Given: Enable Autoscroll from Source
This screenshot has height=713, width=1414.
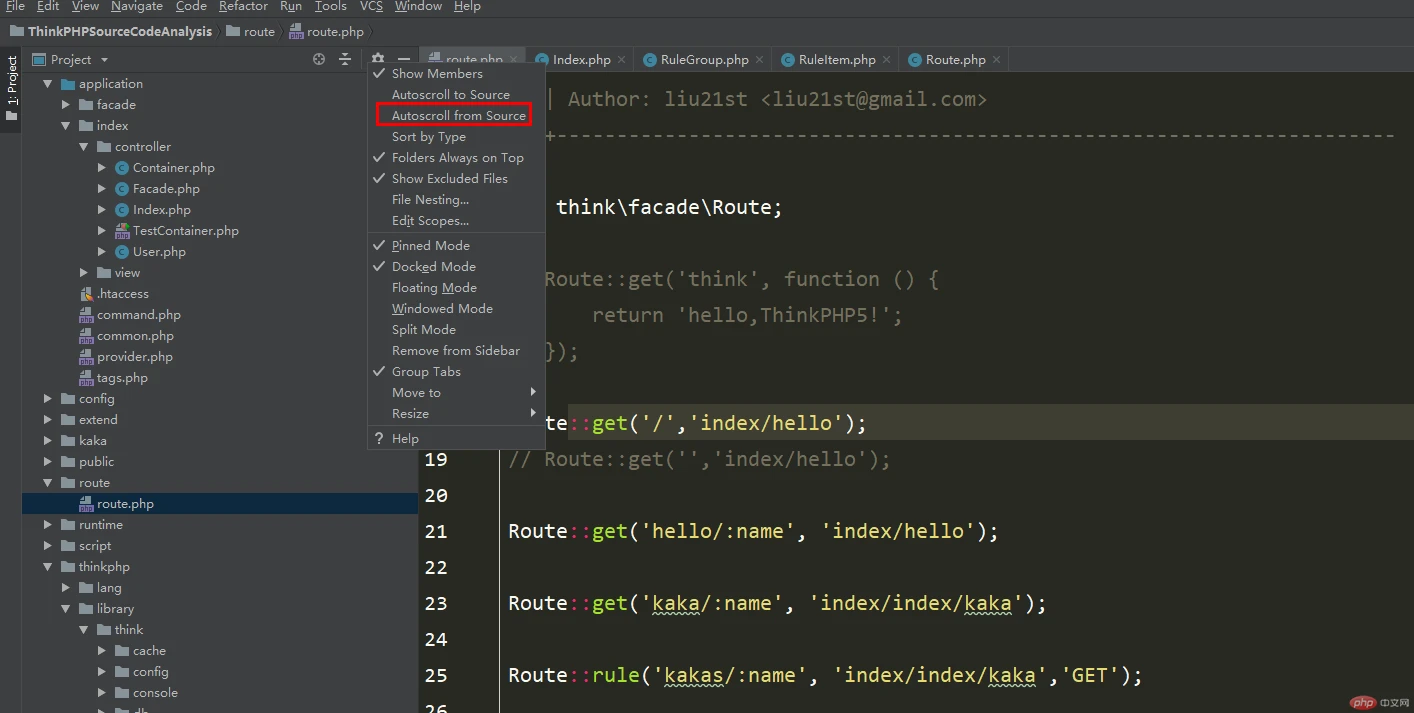Looking at the screenshot, I should coord(458,116).
